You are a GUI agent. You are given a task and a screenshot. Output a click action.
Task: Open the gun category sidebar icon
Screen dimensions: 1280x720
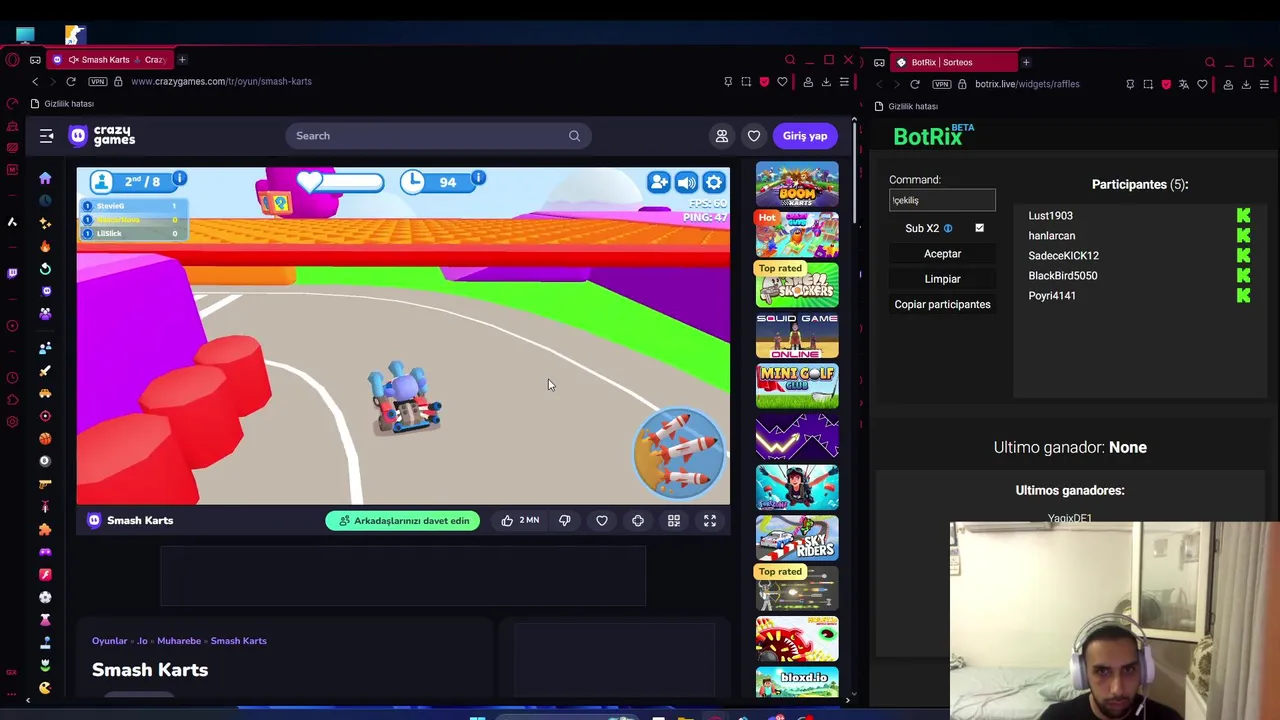45,484
